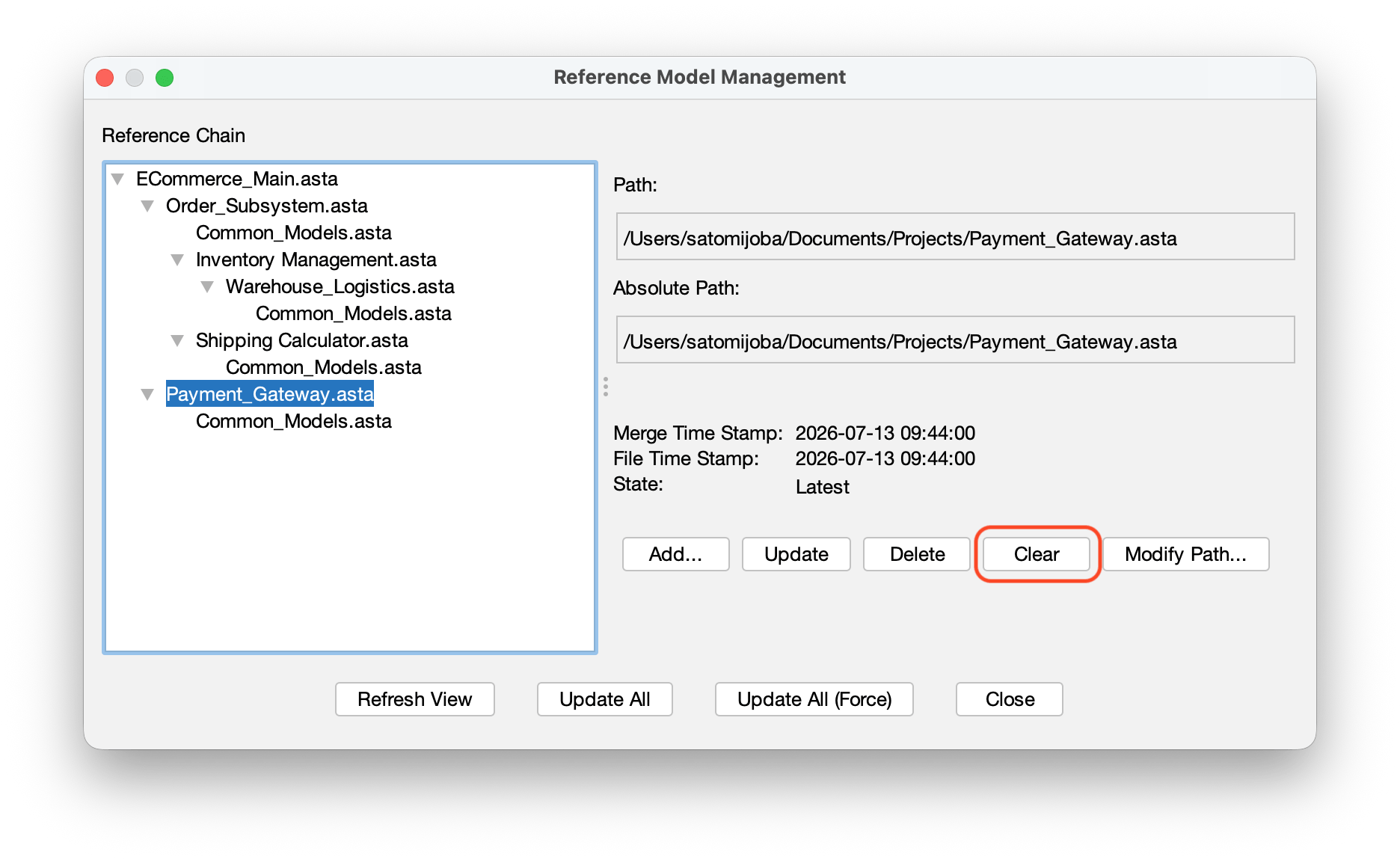This screenshot has width=1400, height=860.
Task: Select Common_Models.asta under Order_Subsystem
Action: [x=294, y=233]
